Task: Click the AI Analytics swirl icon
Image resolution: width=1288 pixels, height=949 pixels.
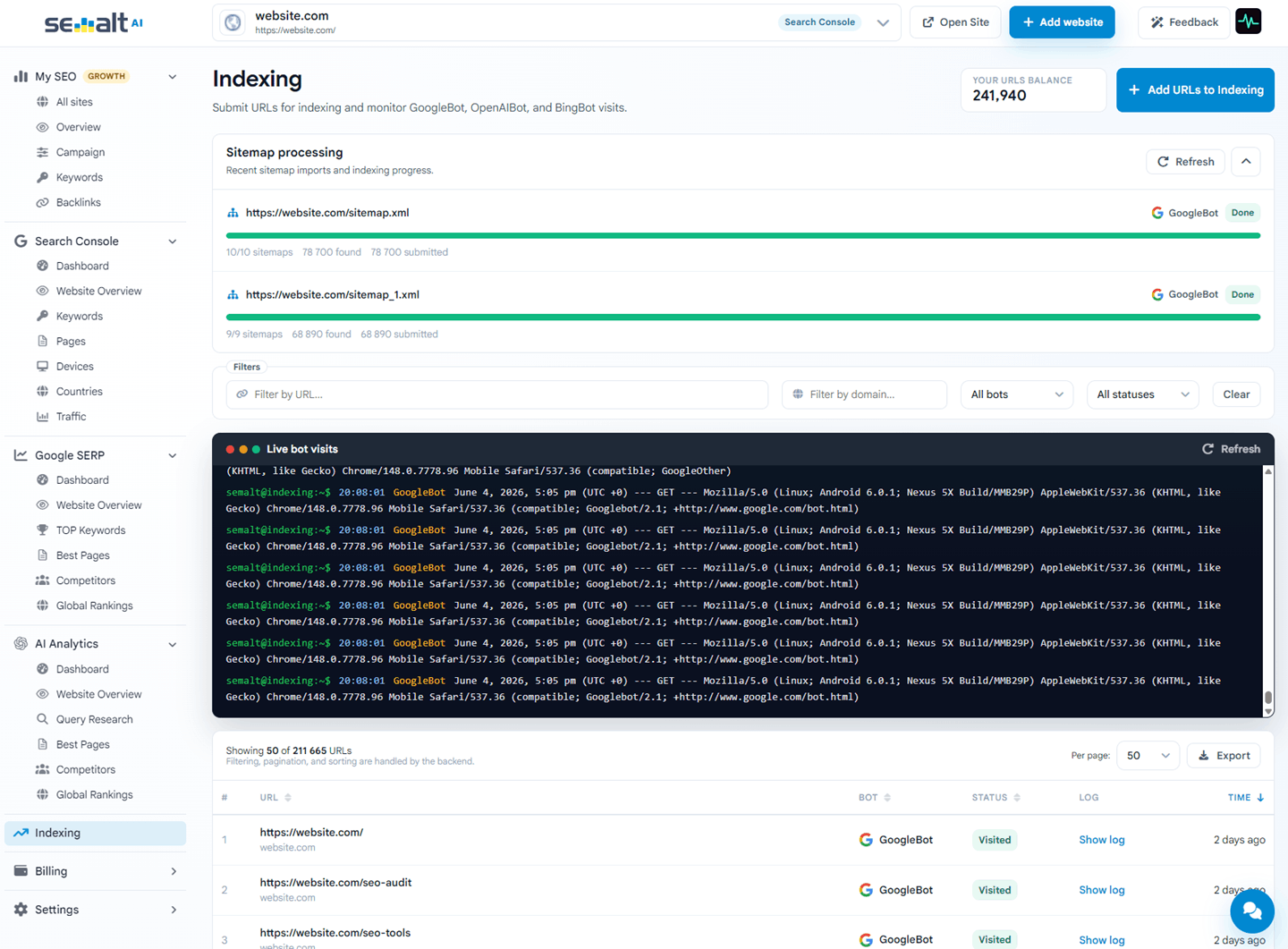Action: pos(21,643)
